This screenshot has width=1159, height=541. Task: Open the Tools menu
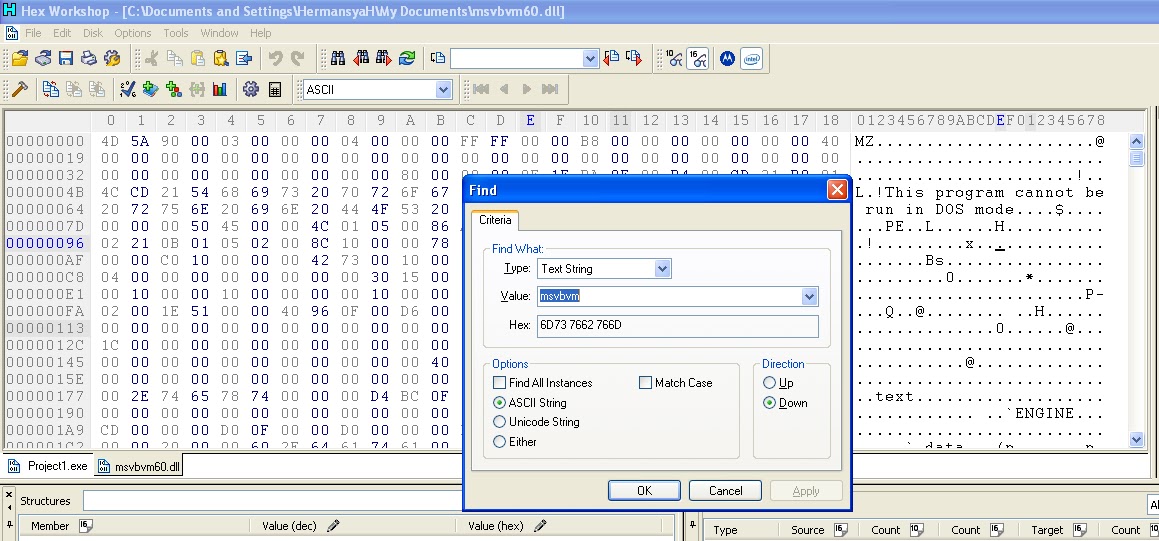(176, 33)
